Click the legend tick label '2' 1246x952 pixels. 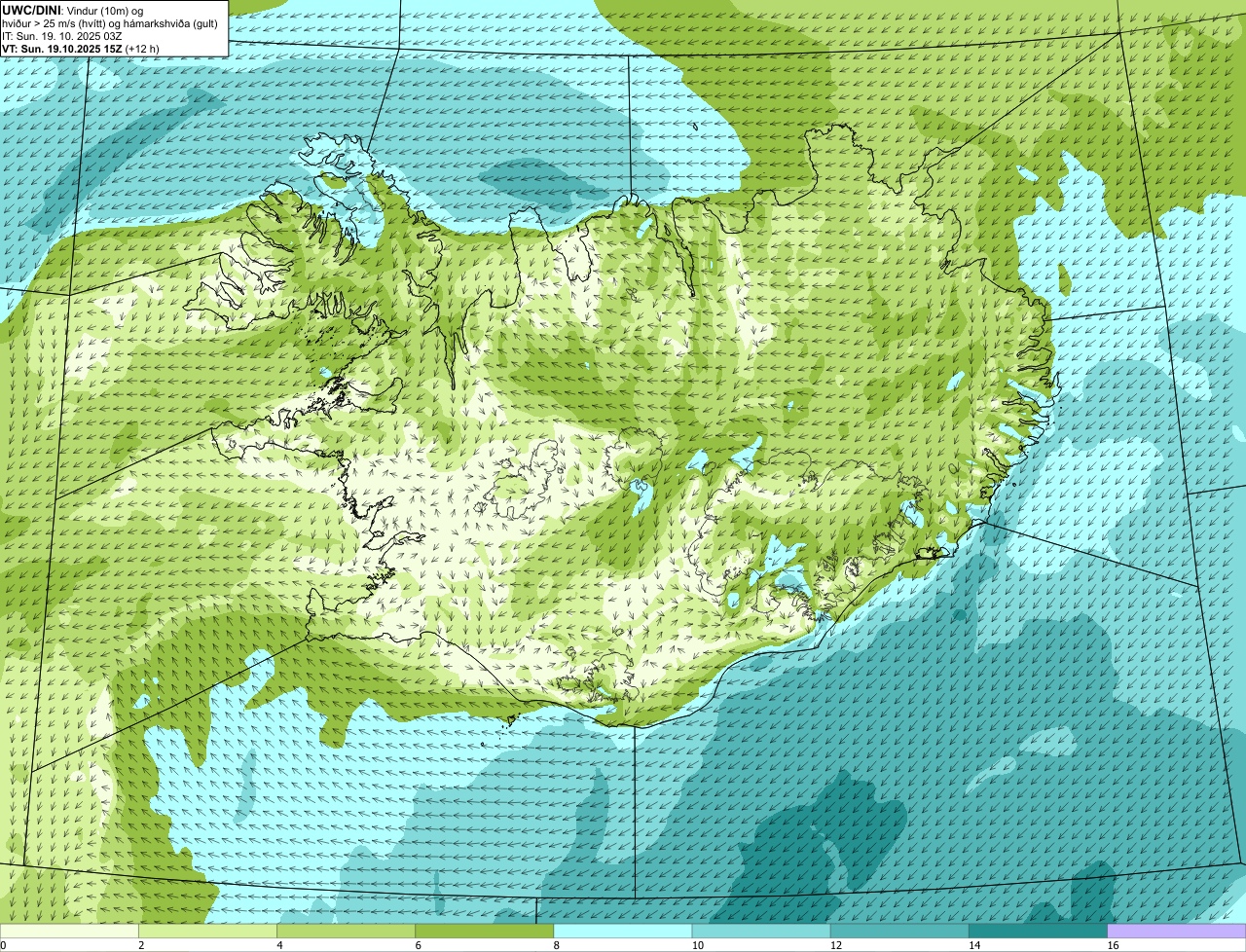141,945
